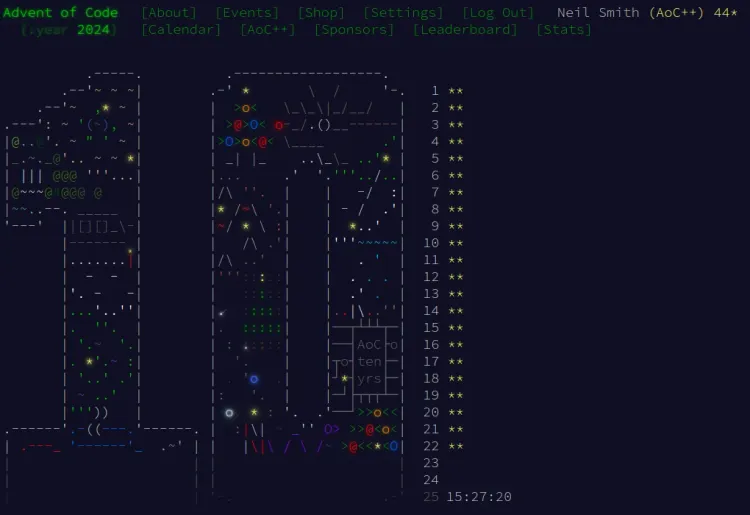This screenshot has height=515, width=750.
Task: Open the Stats page
Action: [x=564, y=30]
